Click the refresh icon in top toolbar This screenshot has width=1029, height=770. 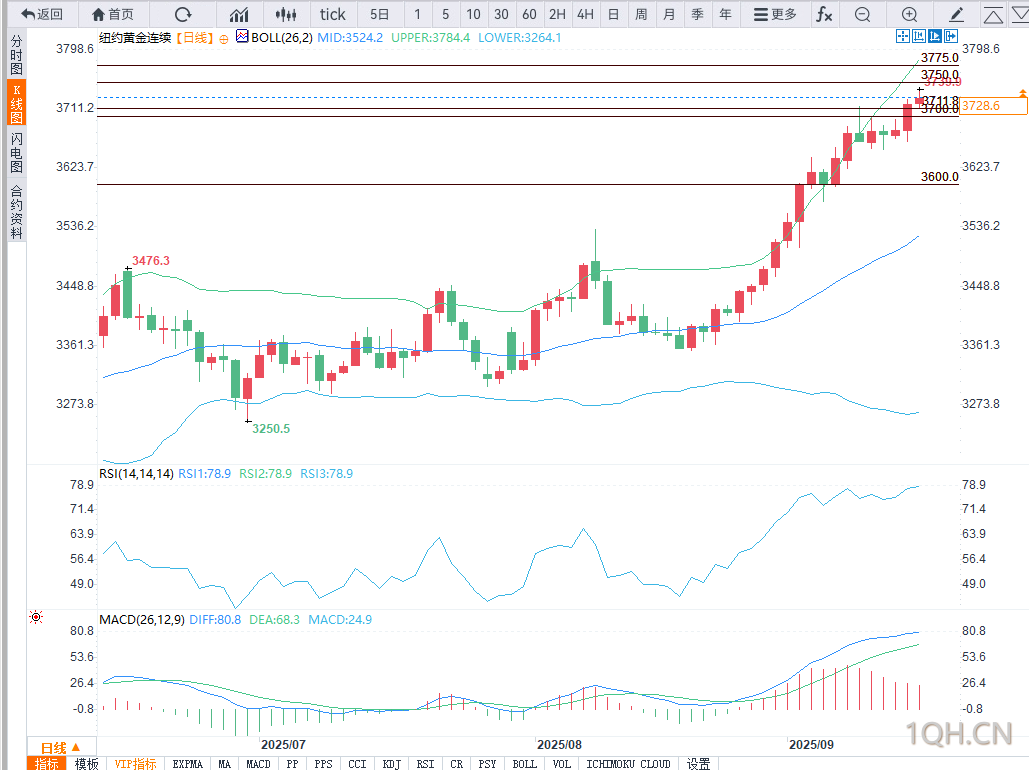pyautogui.click(x=182, y=14)
